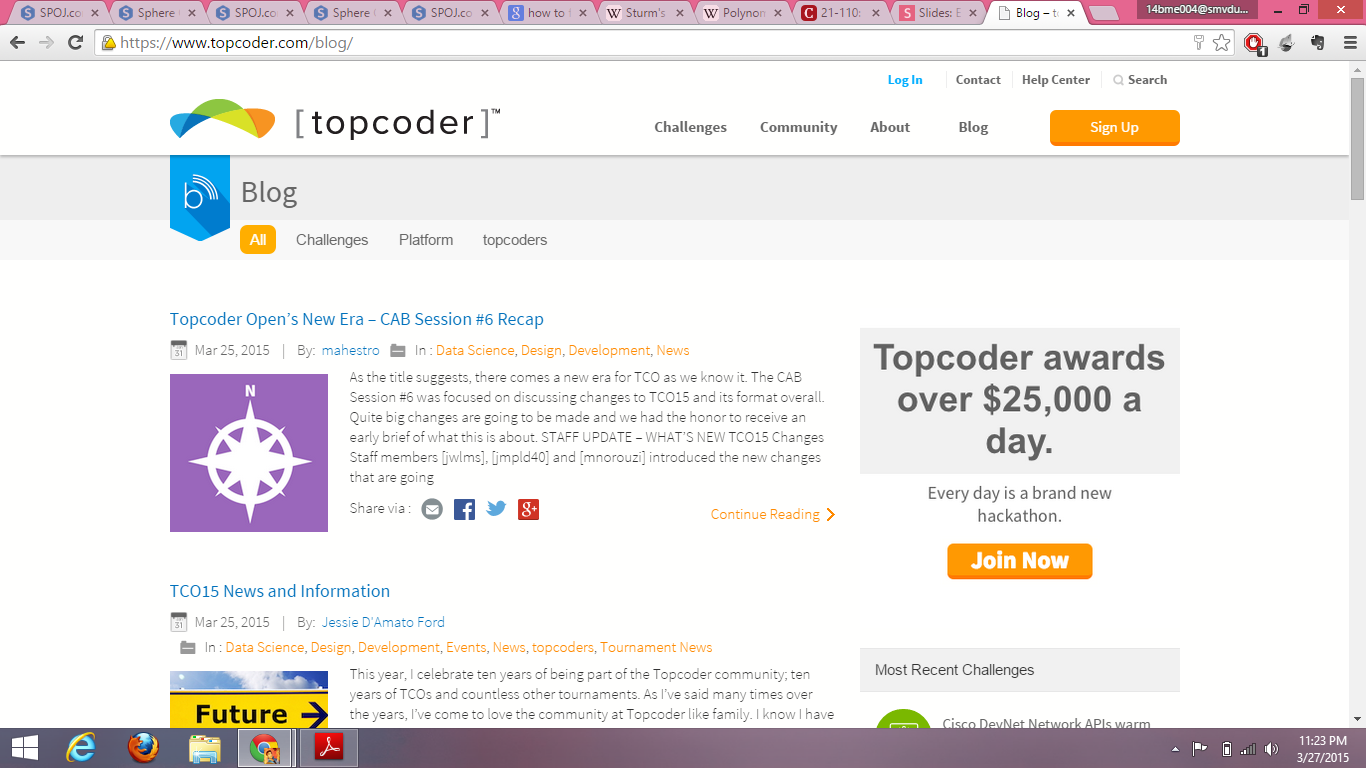
Task: Click the yellow Future sign thumbnail
Action: point(249,699)
